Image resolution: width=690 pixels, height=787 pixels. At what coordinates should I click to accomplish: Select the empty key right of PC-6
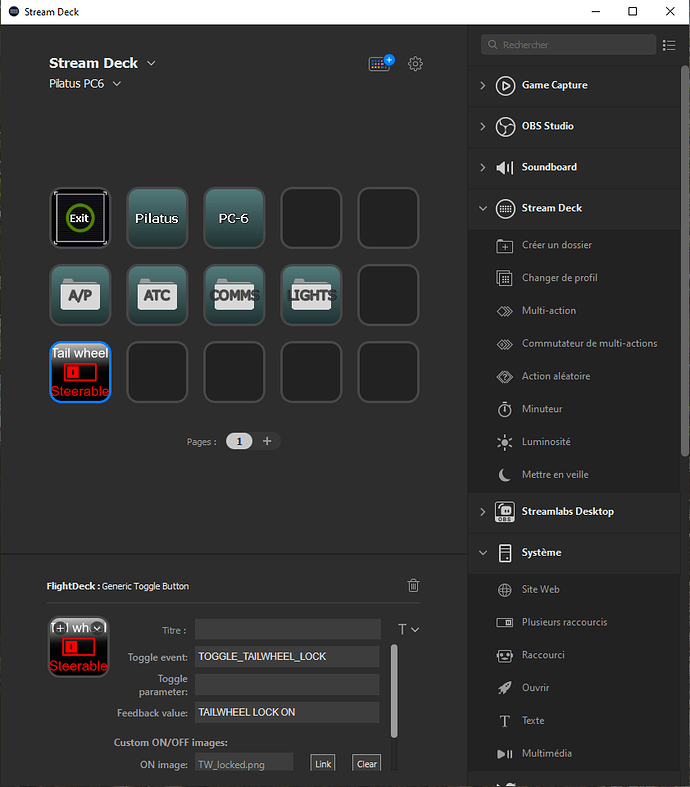tap(311, 218)
